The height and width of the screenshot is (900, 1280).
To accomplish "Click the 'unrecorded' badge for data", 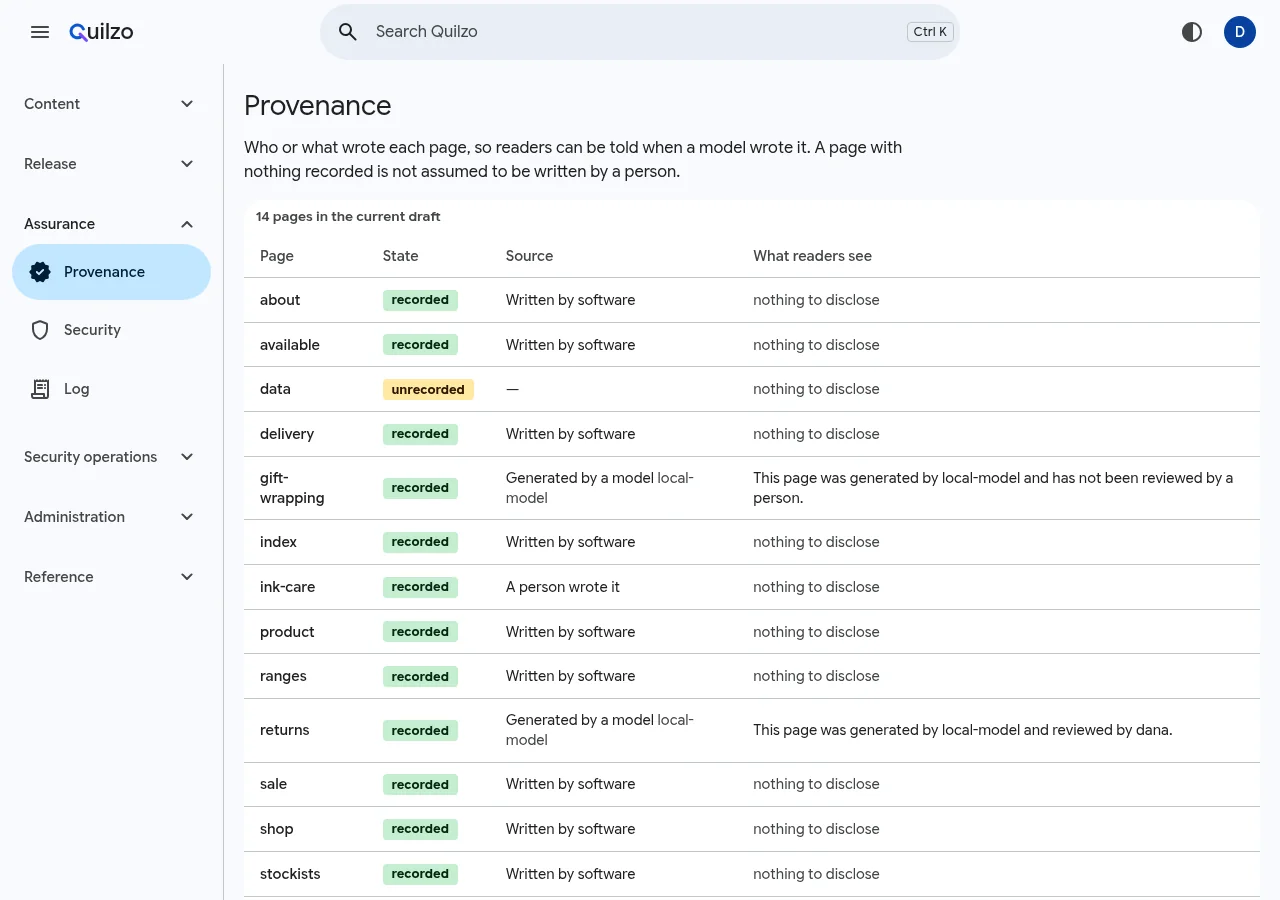I will tap(428, 390).
